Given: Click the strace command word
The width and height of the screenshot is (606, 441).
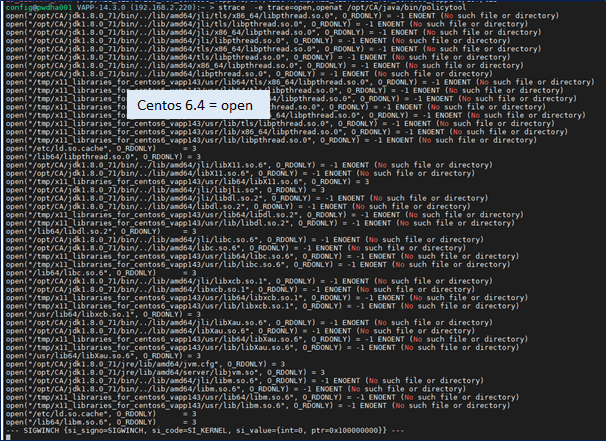Looking at the screenshot, I should coord(232,6).
